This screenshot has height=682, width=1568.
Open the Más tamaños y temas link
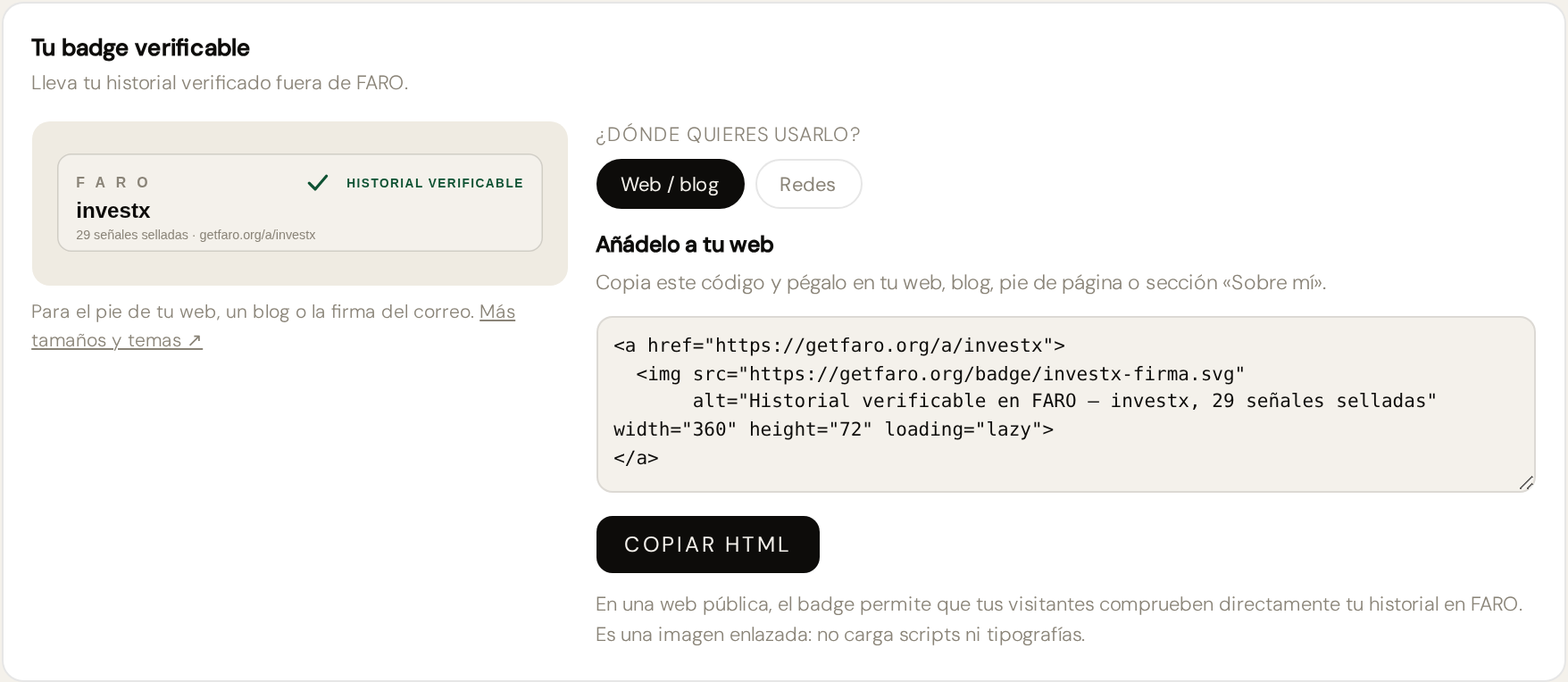273,326
